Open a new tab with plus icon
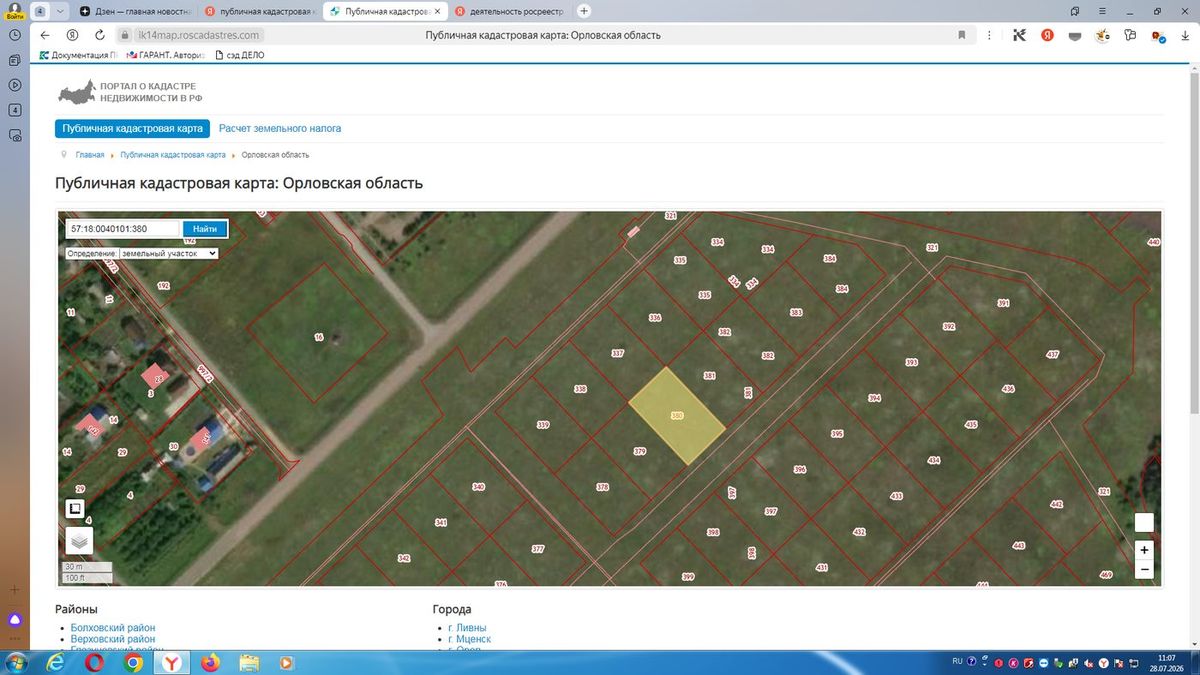Screen dimensions: 1200x675 click(x=584, y=11)
